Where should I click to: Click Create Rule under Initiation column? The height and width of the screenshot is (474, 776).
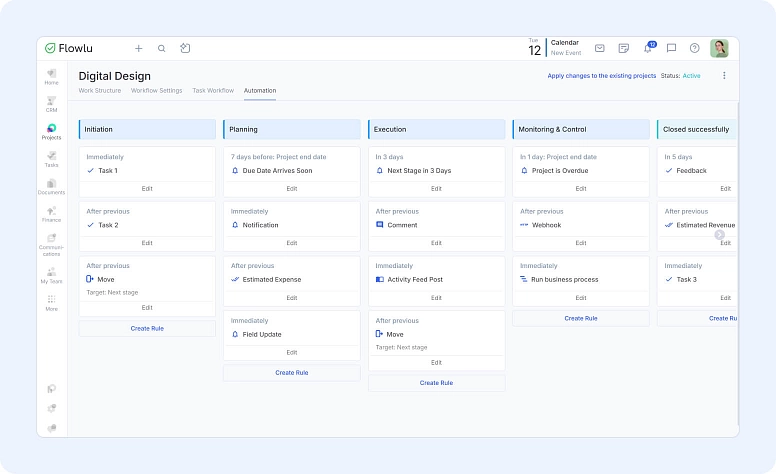tap(147, 328)
